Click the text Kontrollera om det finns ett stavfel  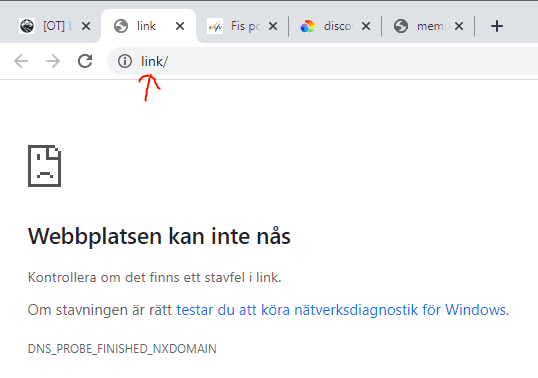click(154, 277)
